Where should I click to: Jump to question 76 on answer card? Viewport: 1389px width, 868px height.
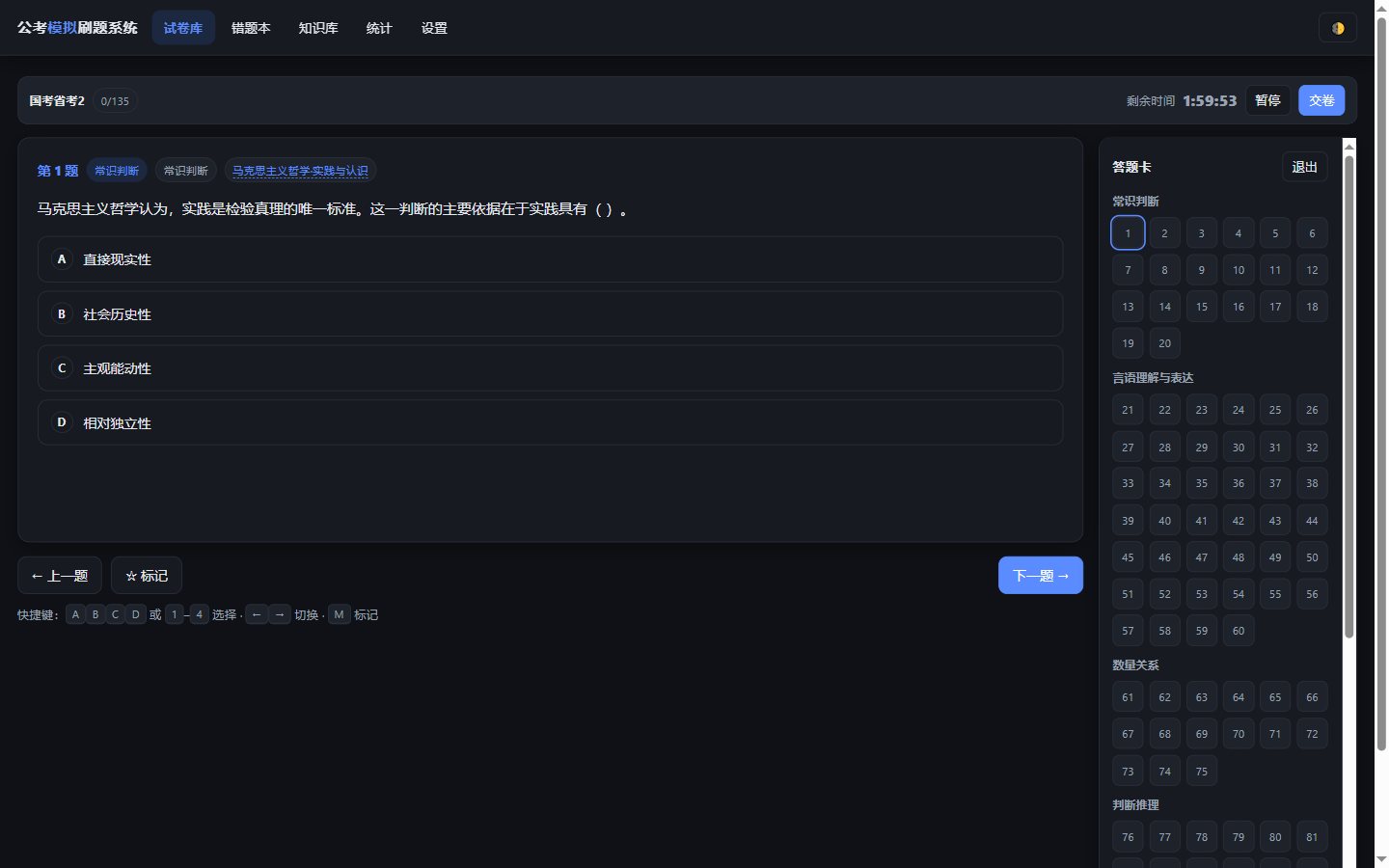1128,837
